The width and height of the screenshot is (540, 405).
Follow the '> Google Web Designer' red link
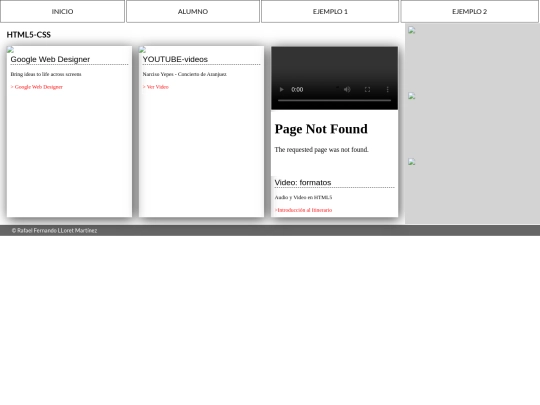pos(37,87)
